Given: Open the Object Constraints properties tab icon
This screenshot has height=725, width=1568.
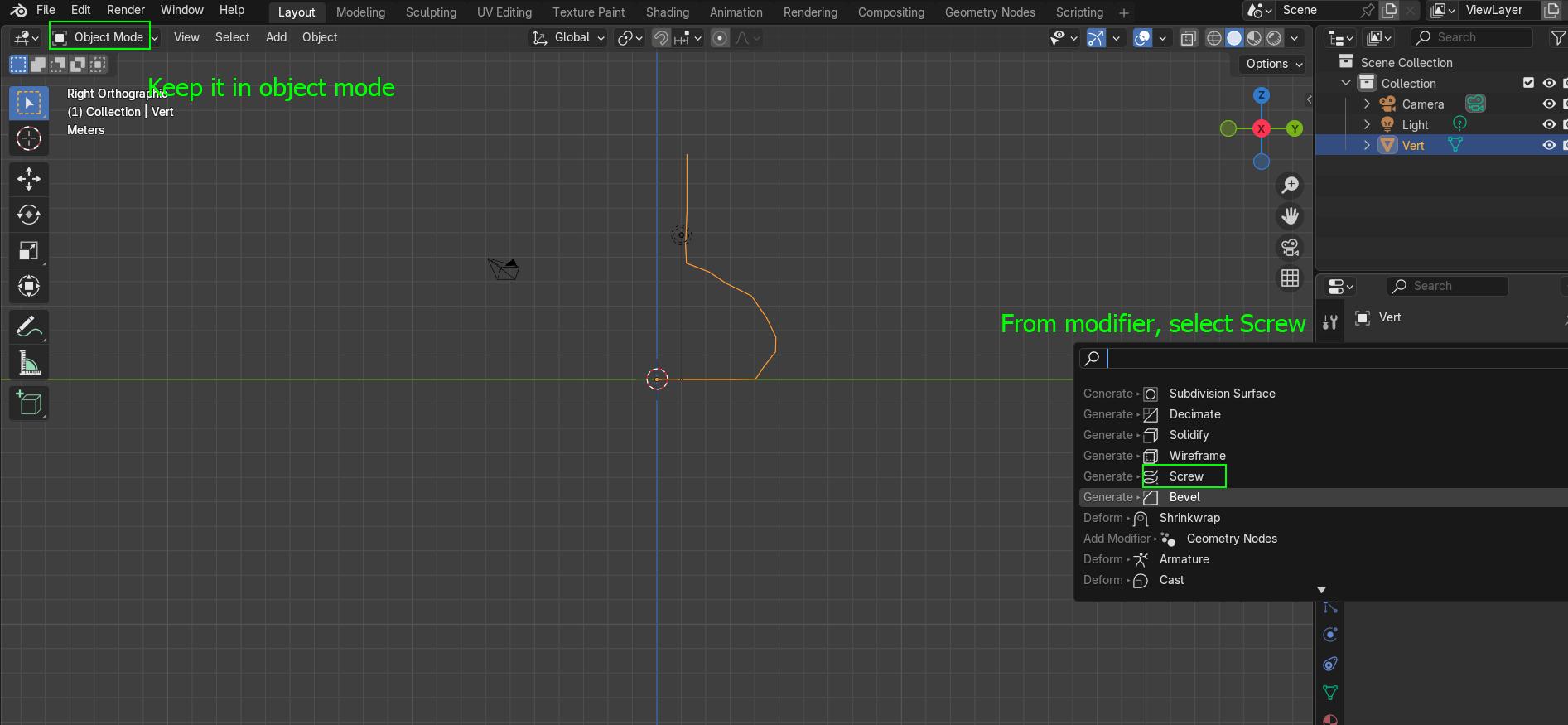Looking at the screenshot, I should [x=1330, y=664].
